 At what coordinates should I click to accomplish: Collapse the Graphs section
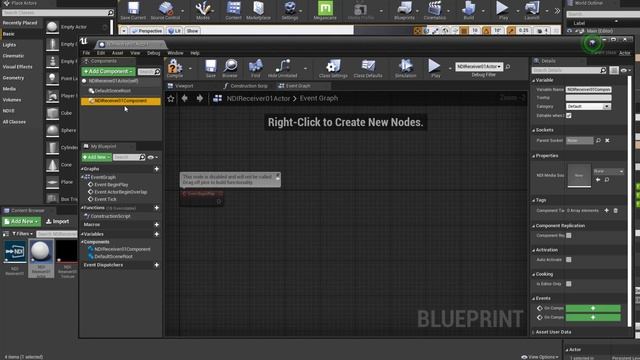[82, 169]
